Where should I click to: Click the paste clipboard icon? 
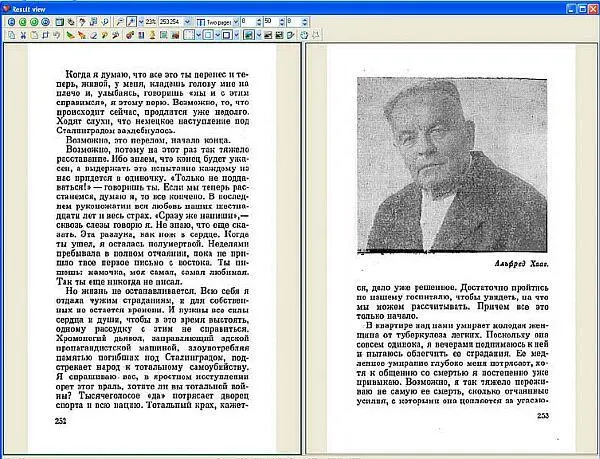pos(34,35)
